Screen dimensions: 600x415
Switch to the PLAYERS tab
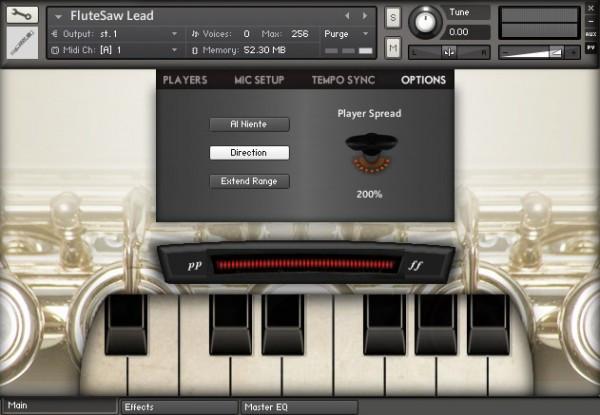(x=185, y=80)
